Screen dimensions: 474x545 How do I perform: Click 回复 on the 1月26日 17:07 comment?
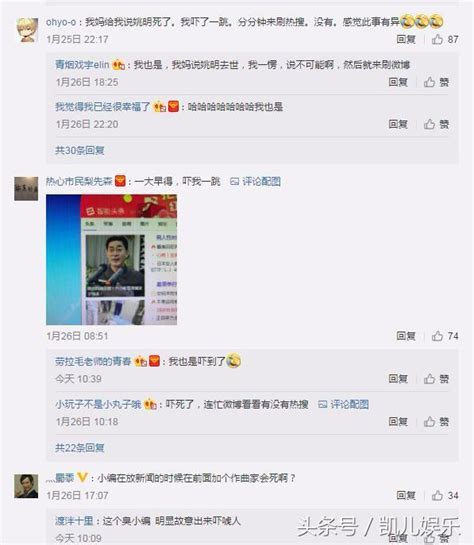(406, 495)
